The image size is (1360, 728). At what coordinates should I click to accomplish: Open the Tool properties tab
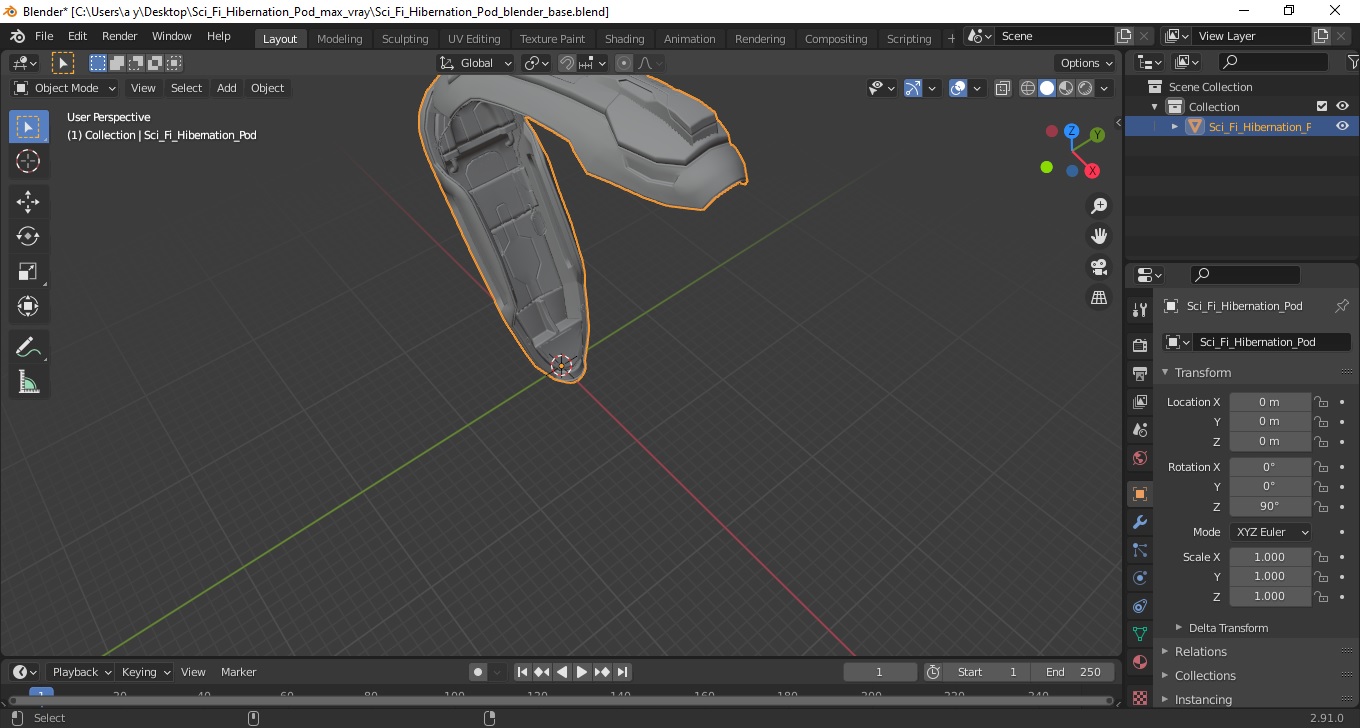[x=1139, y=310]
